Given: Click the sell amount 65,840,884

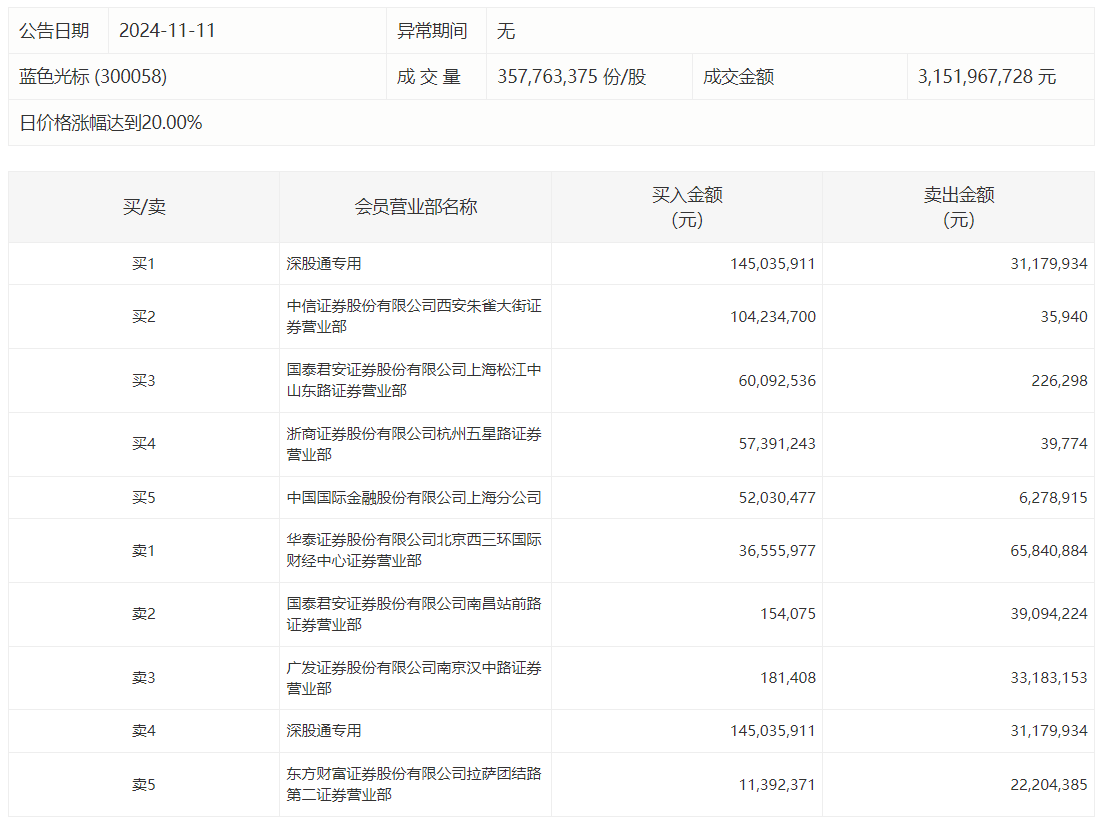Looking at the screenshot, I should tap(1045, 551).
